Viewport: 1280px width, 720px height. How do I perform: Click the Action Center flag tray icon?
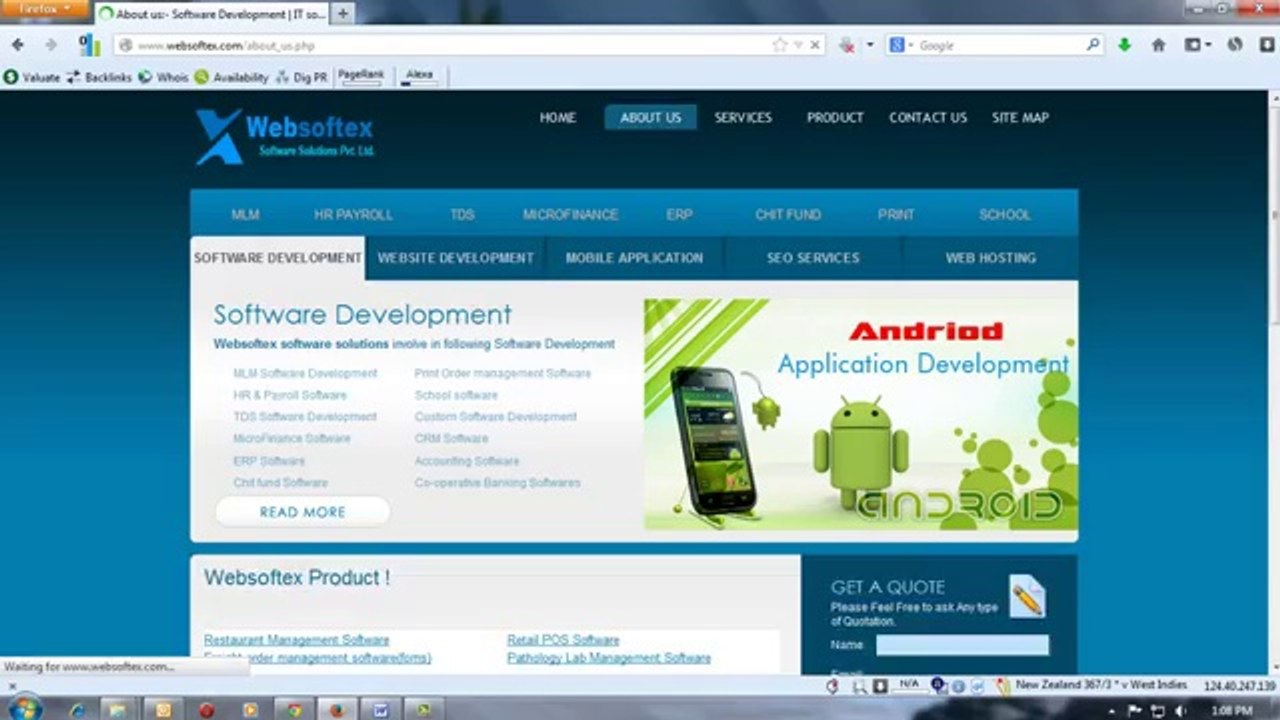[1136, 710]
